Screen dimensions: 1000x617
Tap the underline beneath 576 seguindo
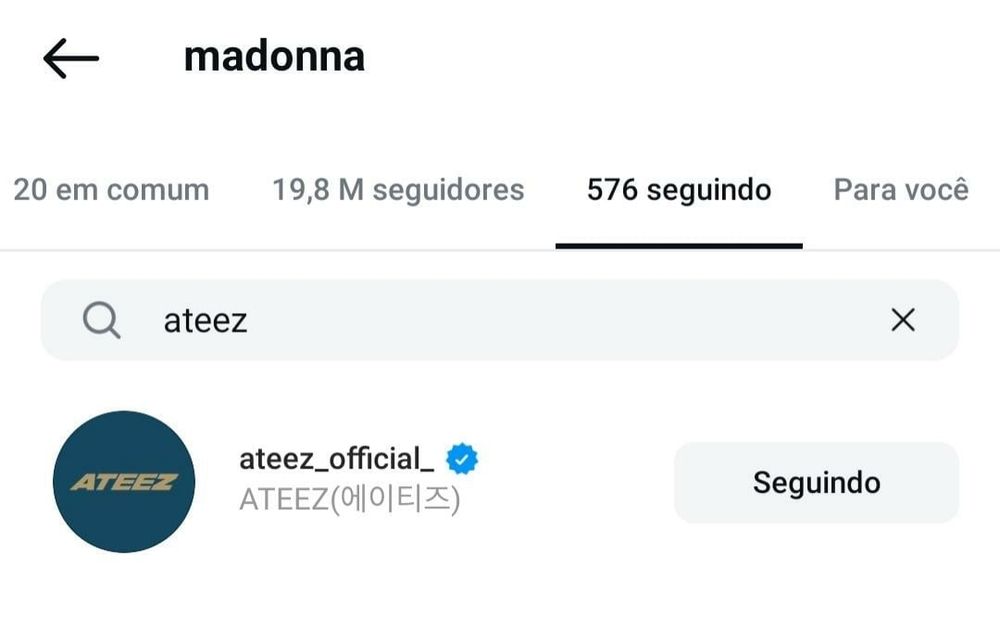pos(679,246)
